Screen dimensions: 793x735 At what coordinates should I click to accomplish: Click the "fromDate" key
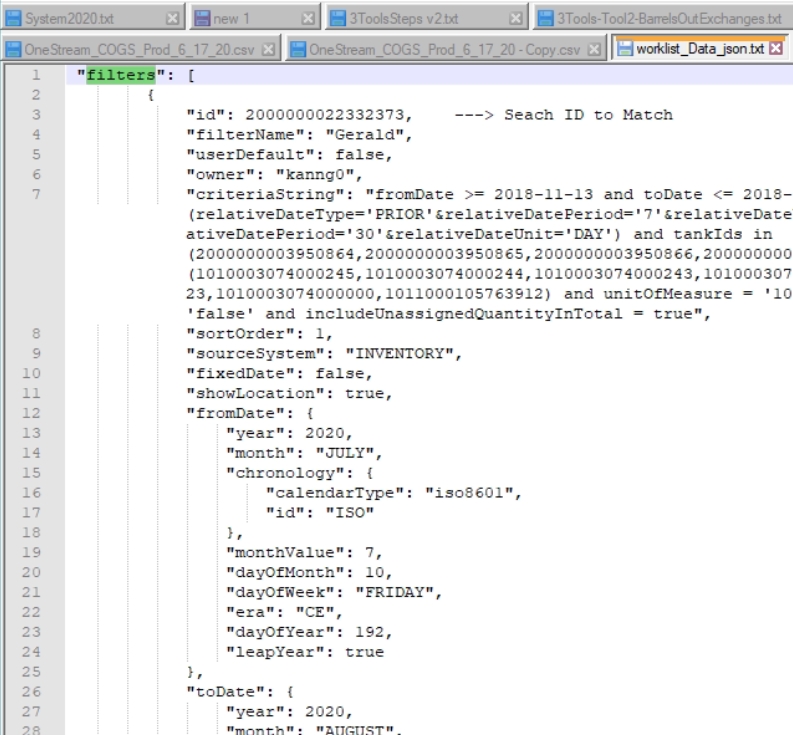coord(236,413)
